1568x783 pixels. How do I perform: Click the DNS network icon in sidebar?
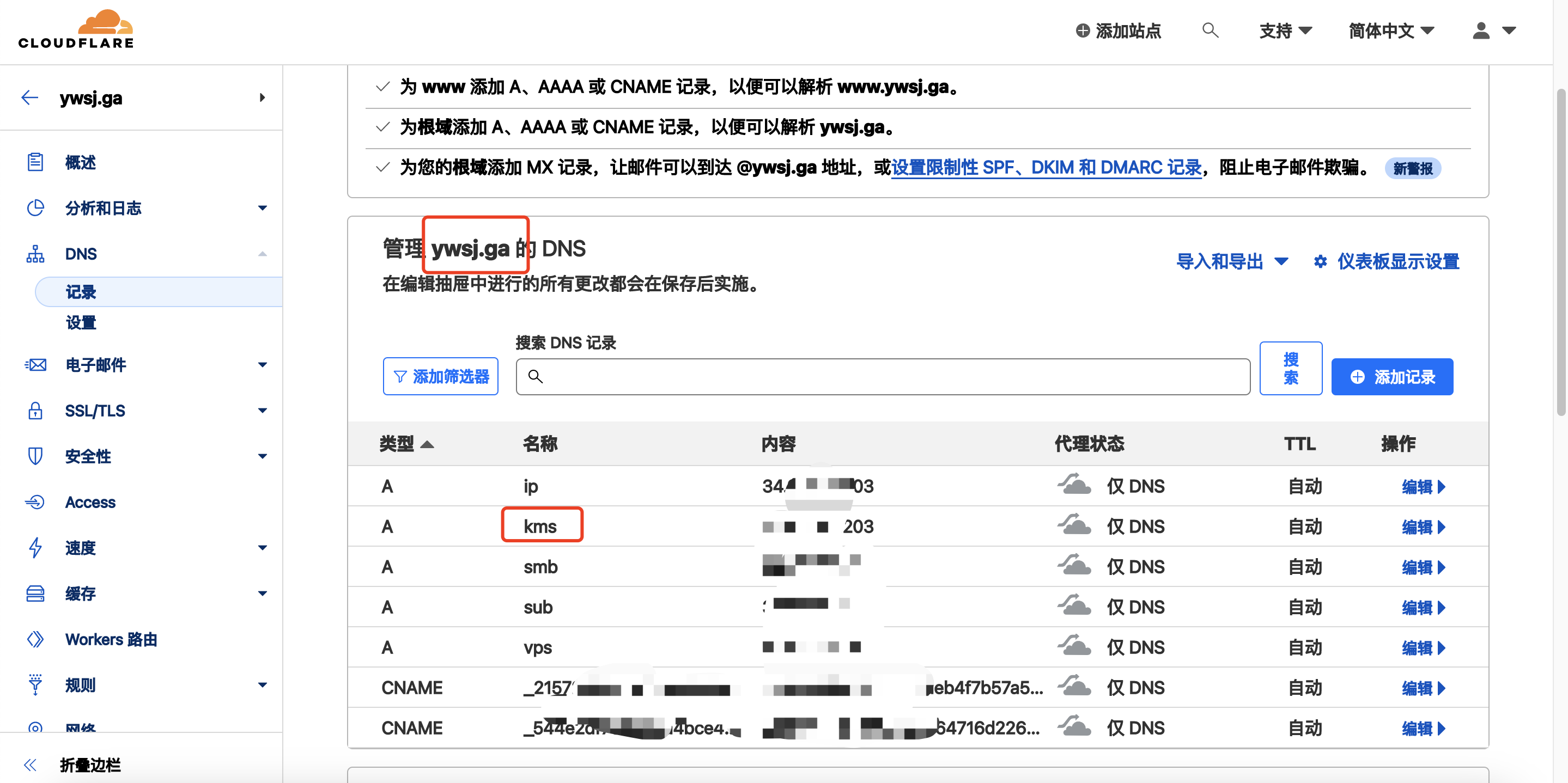(35, 254)
